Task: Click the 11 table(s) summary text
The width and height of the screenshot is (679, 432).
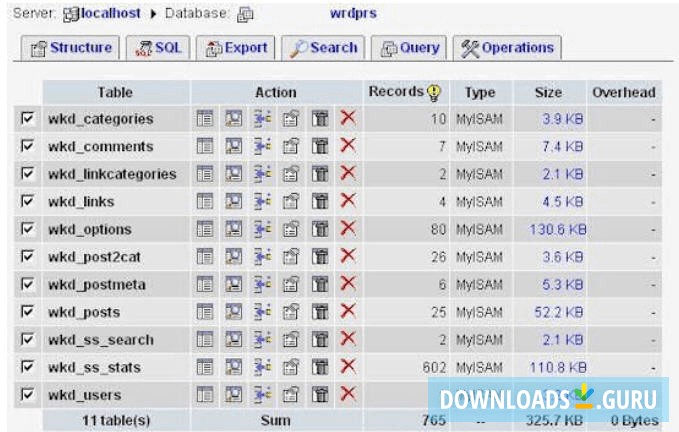Action: (116, 420)
